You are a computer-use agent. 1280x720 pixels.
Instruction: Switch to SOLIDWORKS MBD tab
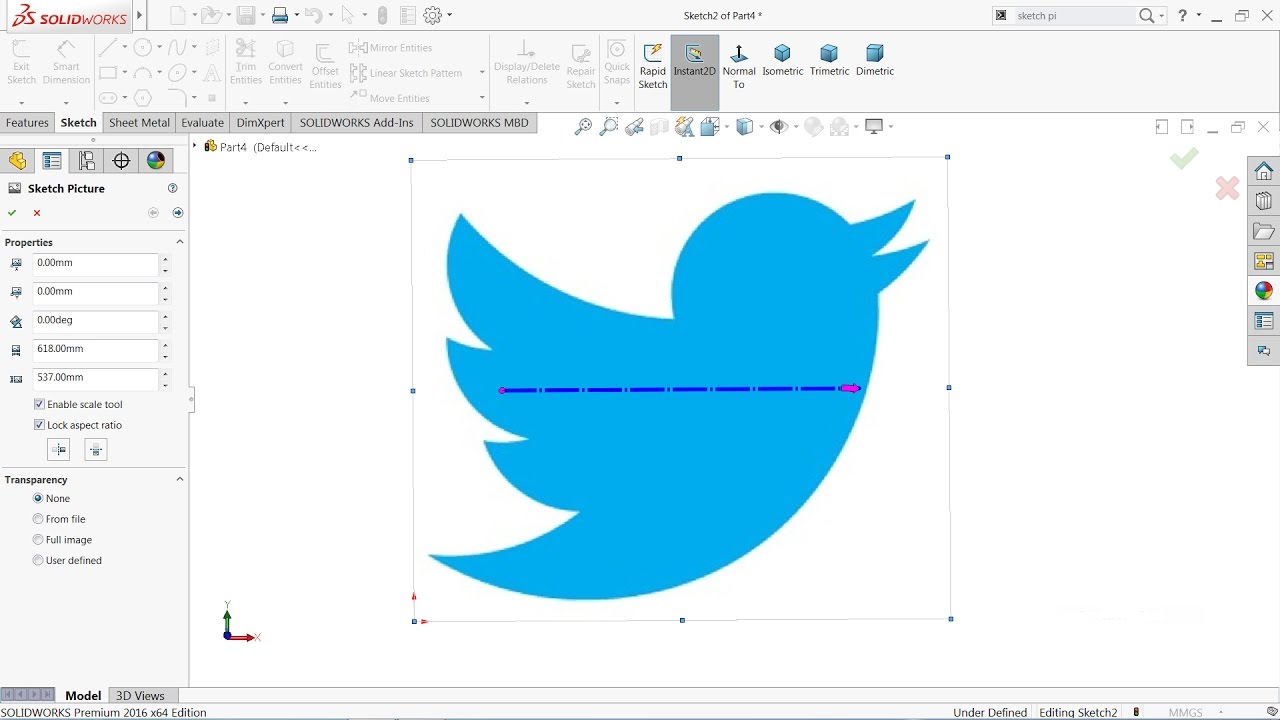click(478, 122)
